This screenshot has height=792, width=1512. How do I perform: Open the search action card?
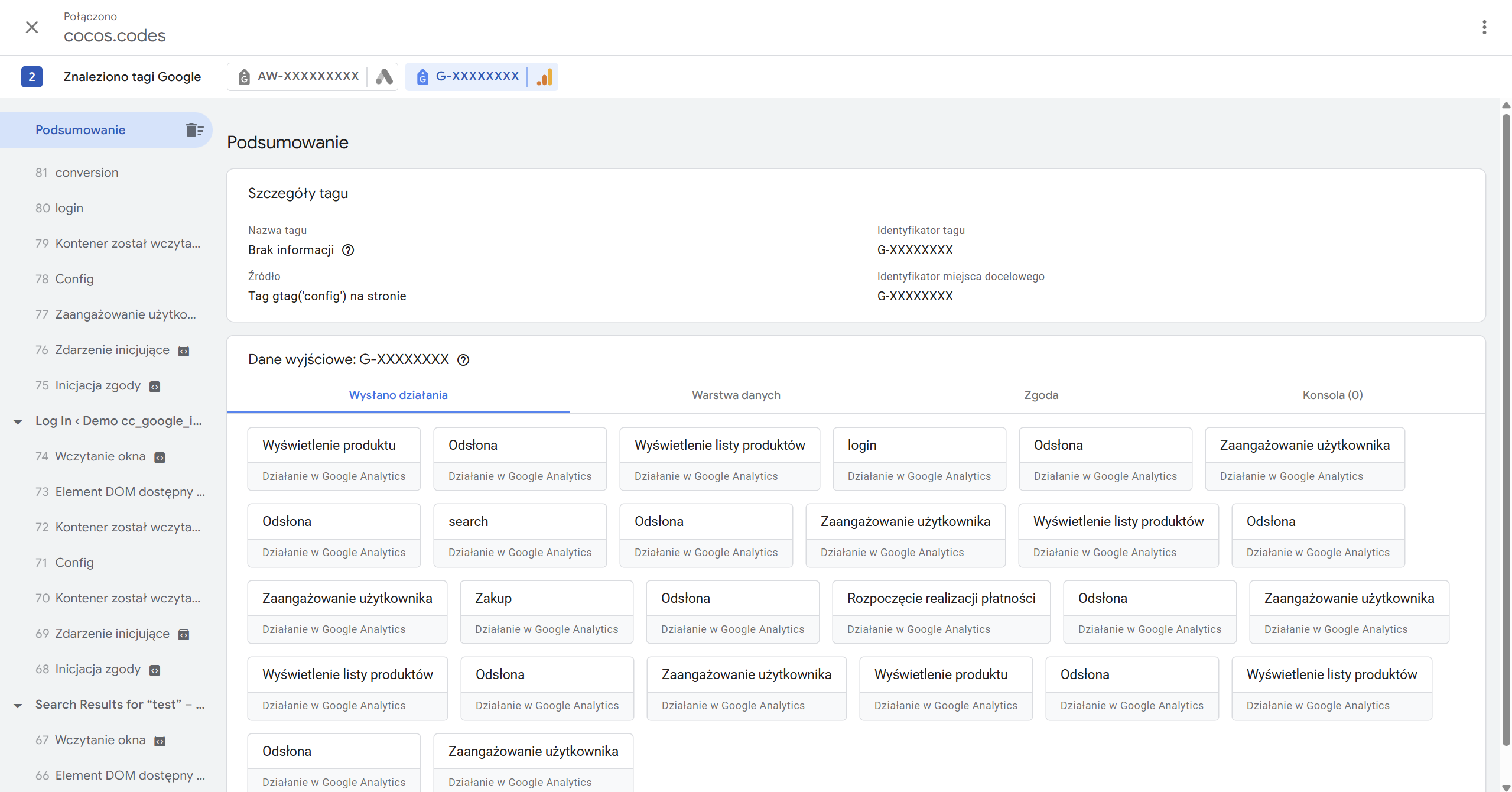tap(519, 535)
